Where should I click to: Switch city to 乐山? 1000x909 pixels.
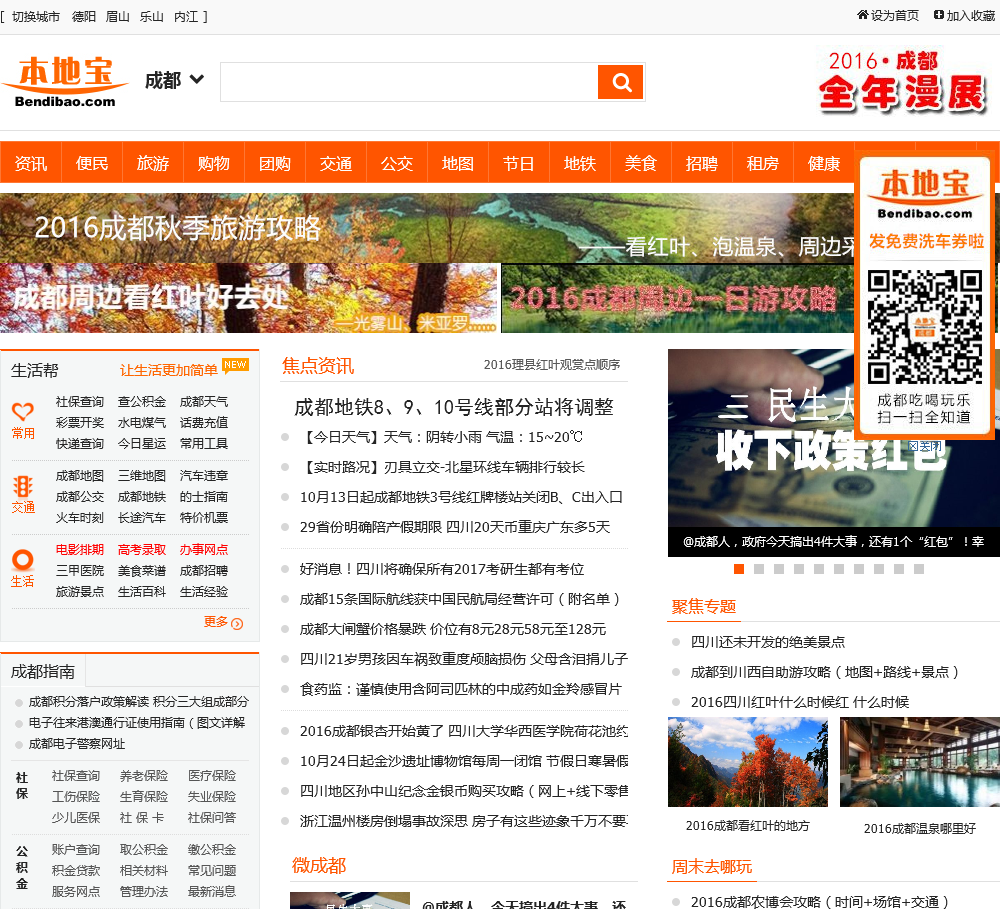tap(152, 17)
